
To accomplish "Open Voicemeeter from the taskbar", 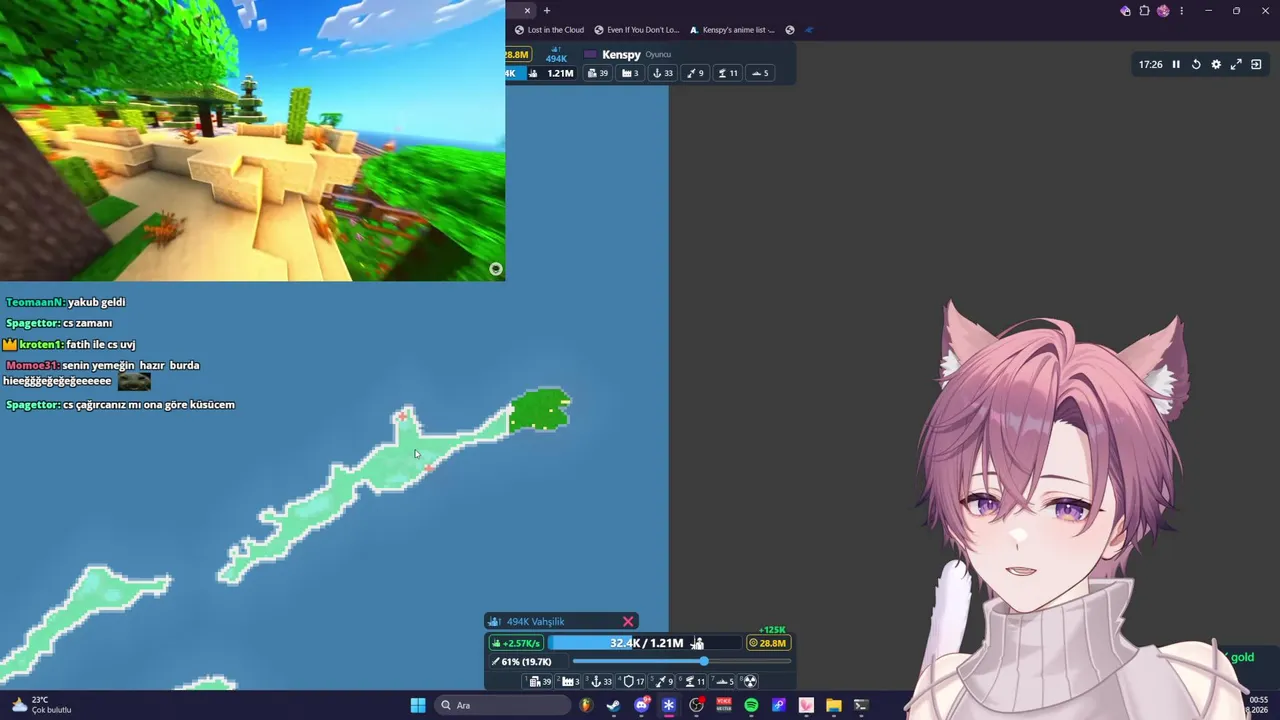I will pos(724,705).
